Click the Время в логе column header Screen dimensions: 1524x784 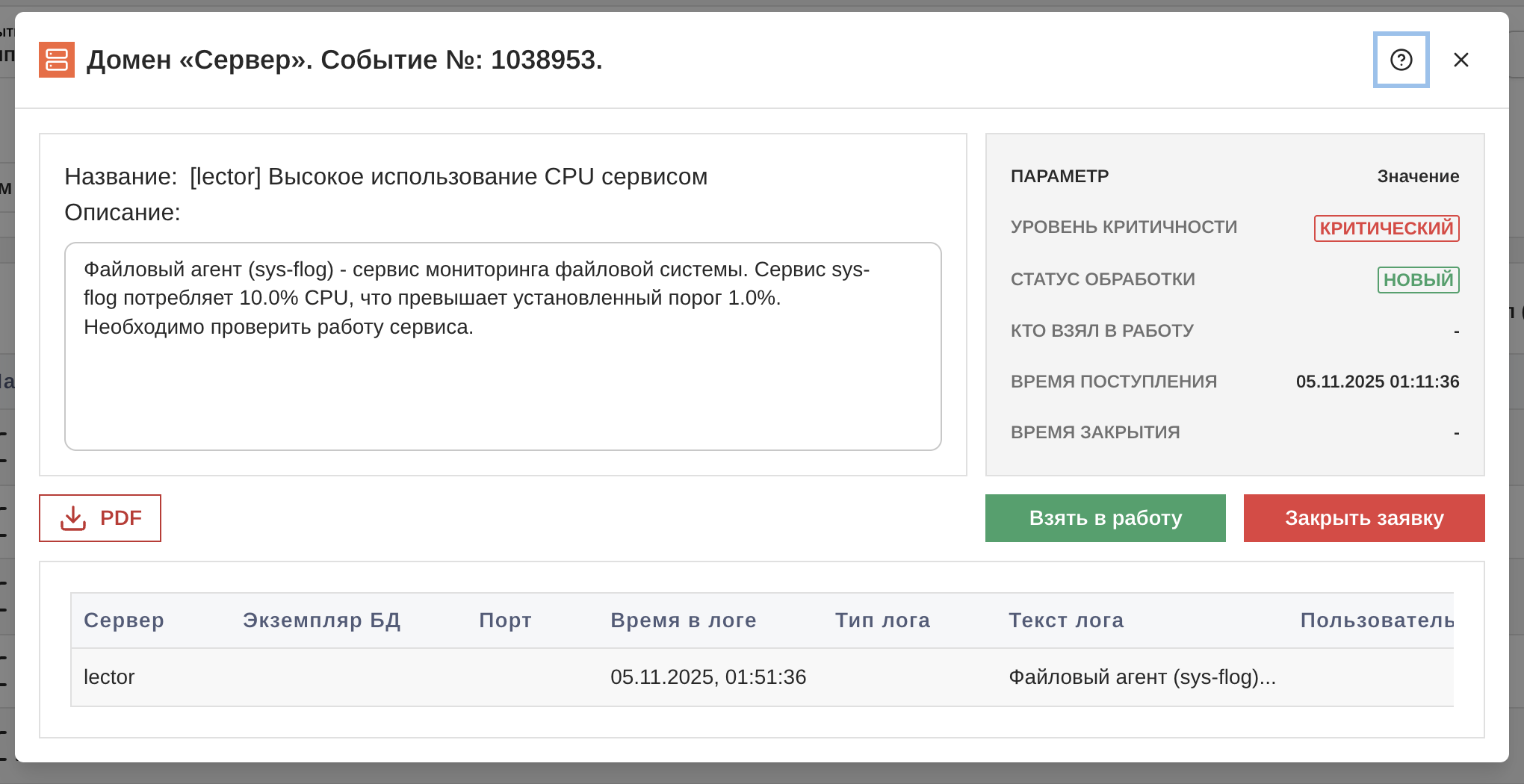click(x=684, y=620)
